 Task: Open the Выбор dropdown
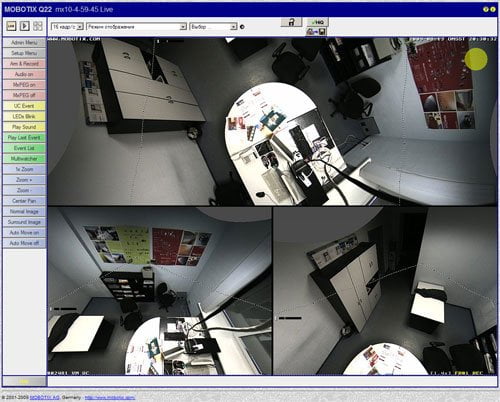point(213,27)
